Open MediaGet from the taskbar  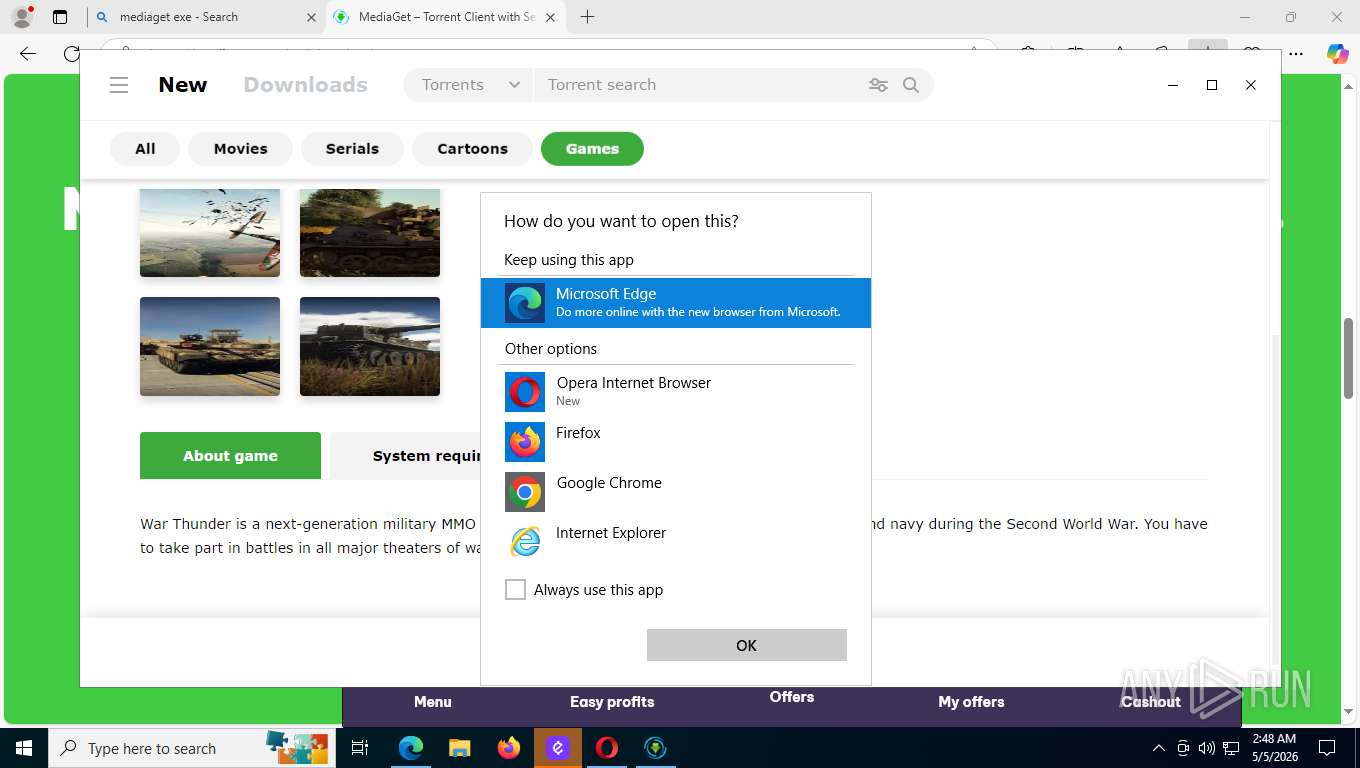656,748
